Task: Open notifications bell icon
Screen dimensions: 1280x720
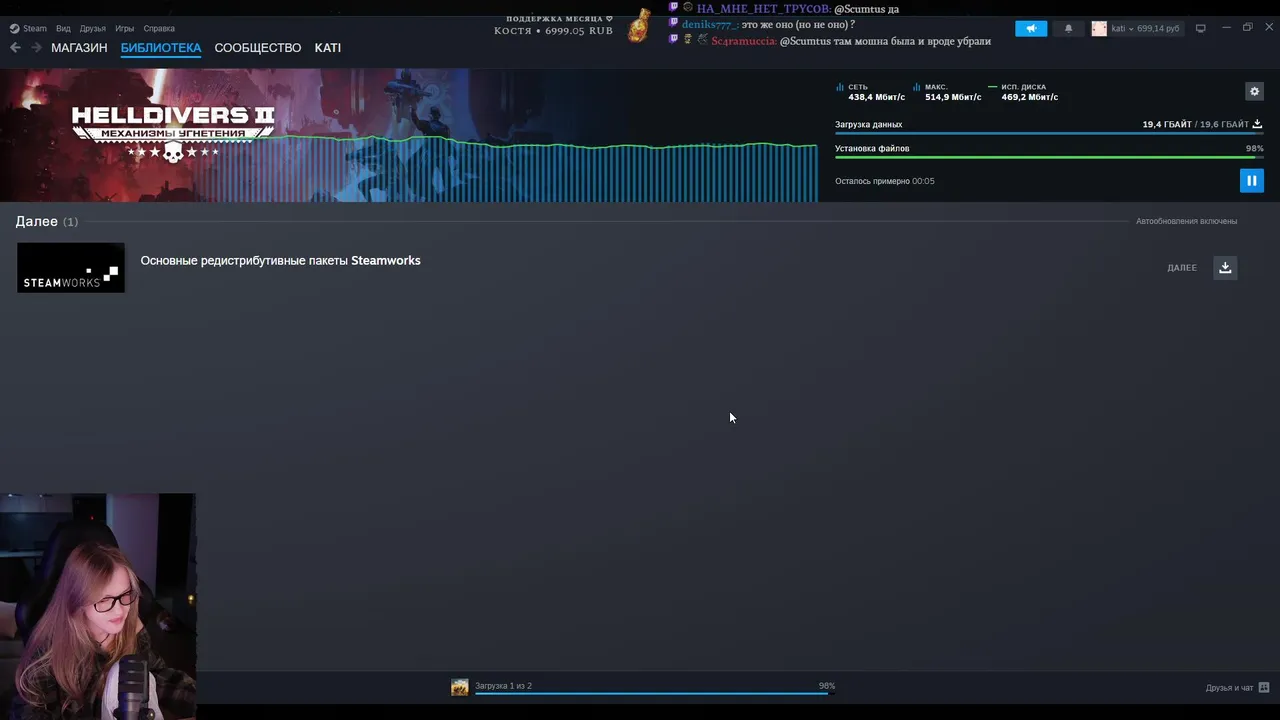Action: click(1068, 28)
